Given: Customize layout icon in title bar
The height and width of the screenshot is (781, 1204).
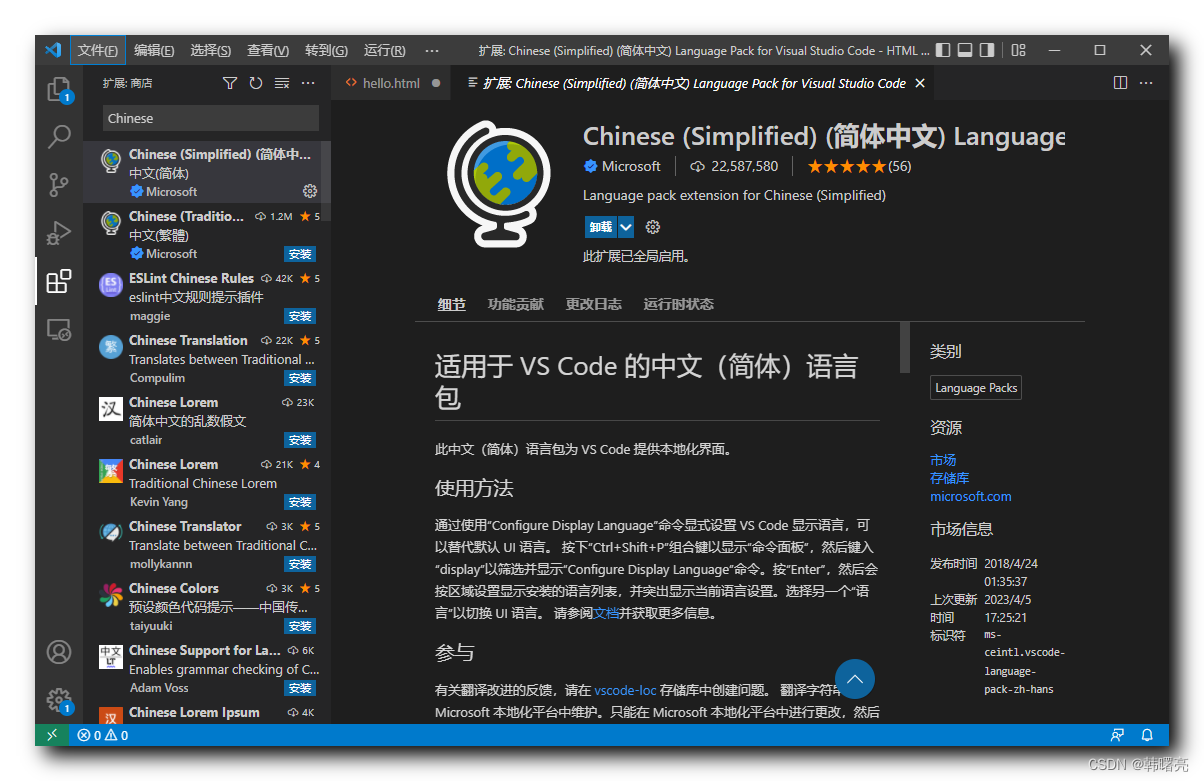Looking at the screenshot, I should click(x=1018, y=50).
